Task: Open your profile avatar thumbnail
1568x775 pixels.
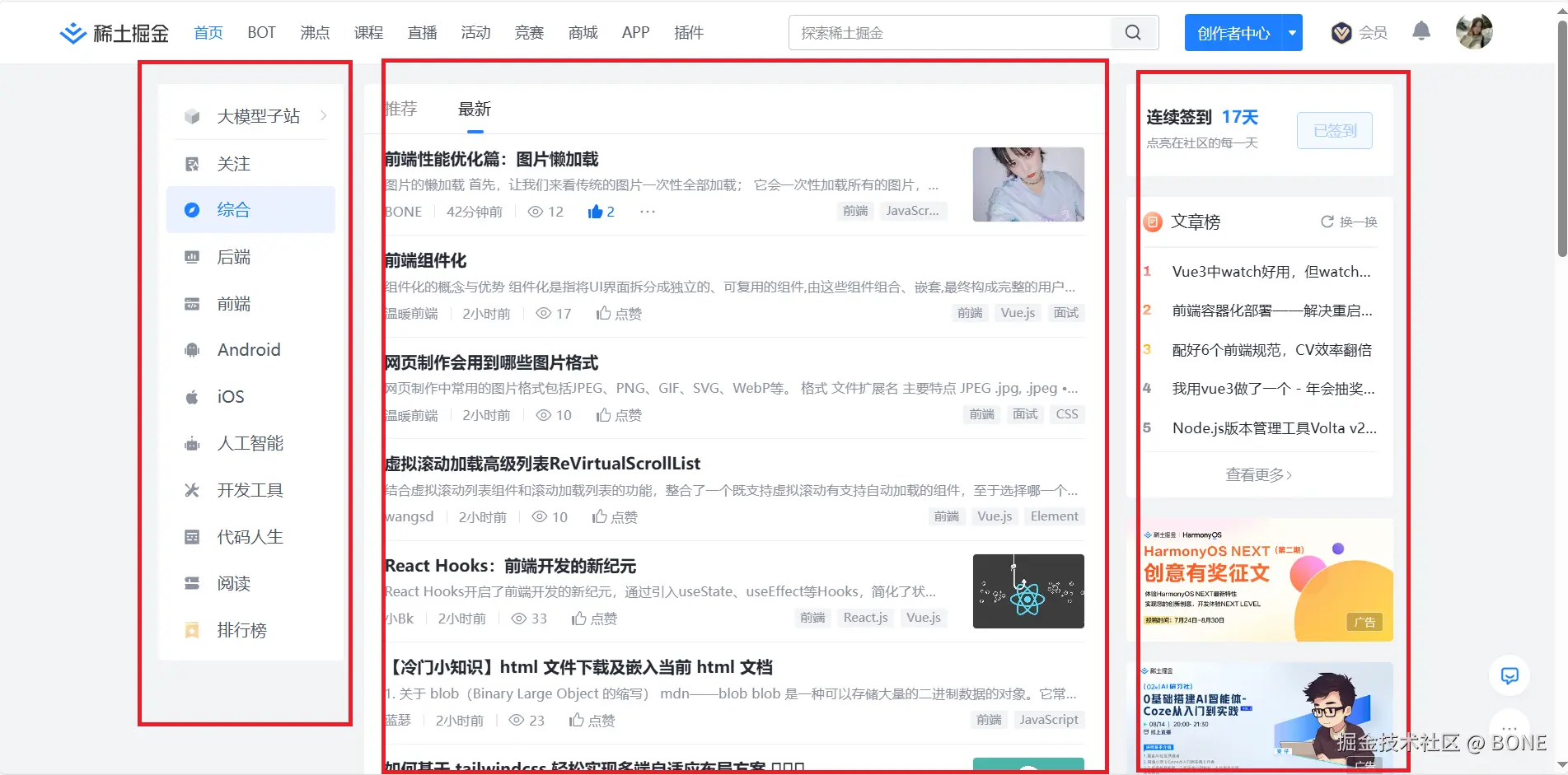Action: [x=1473, y=31]
